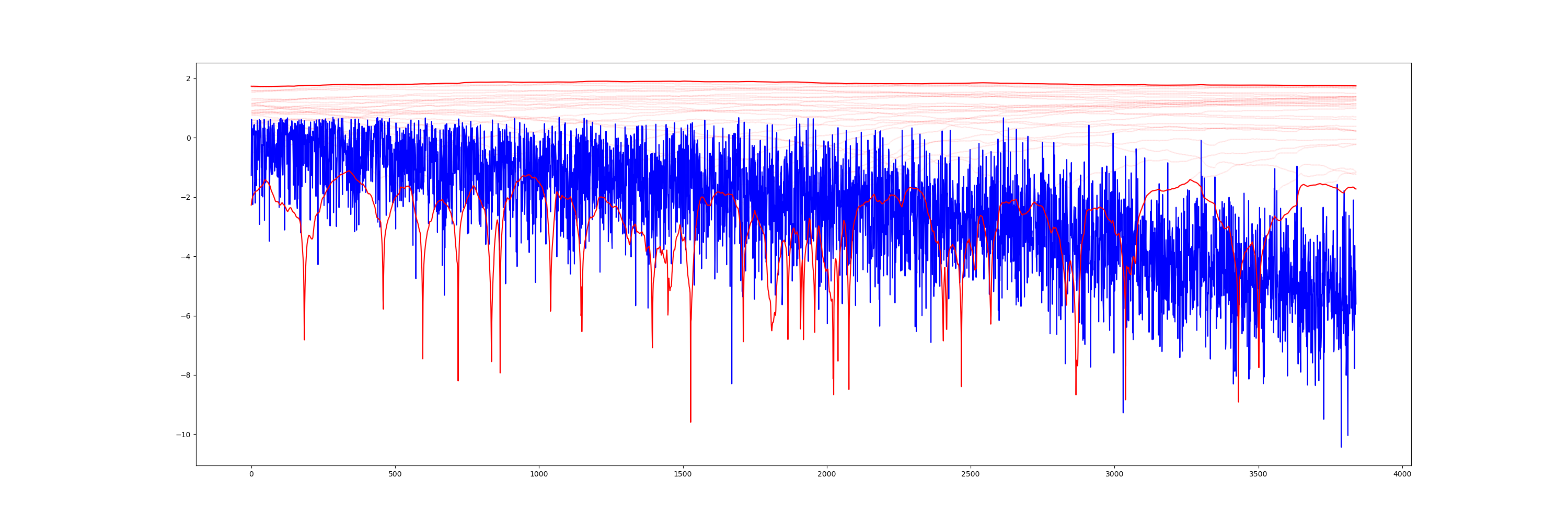The height and width of the screenshot is (523, 1568).
Task: Click the x-axis tick label 3500
Action: (x=1258, y=474)
